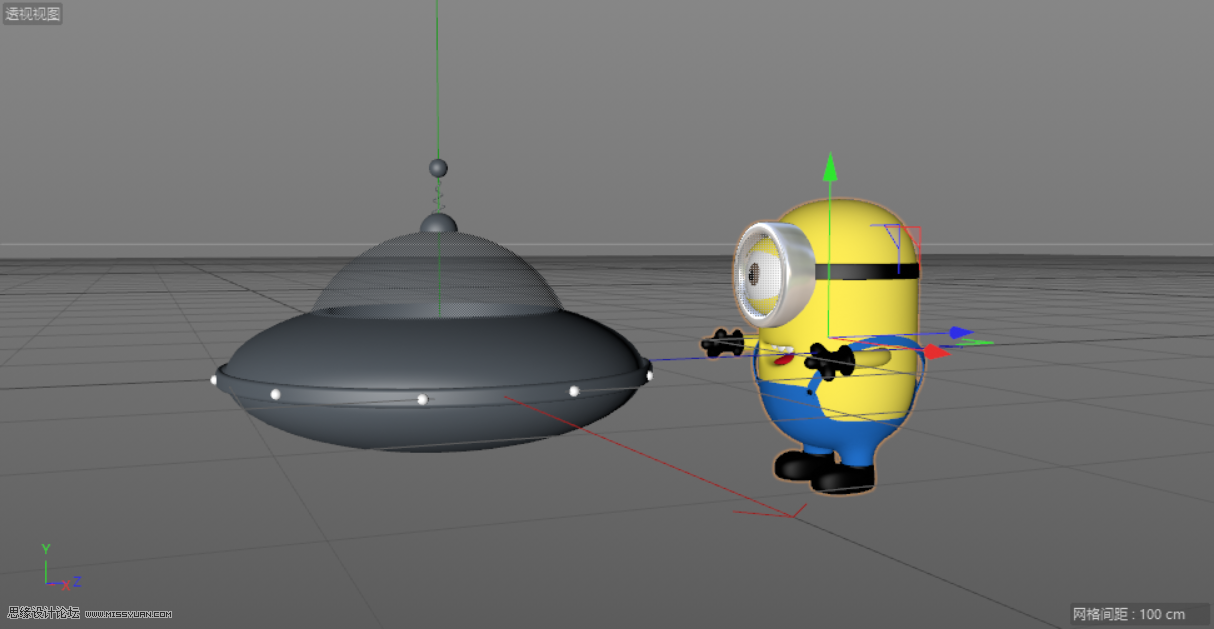Click the blue Z-axis arrow handle

(960, 333)
